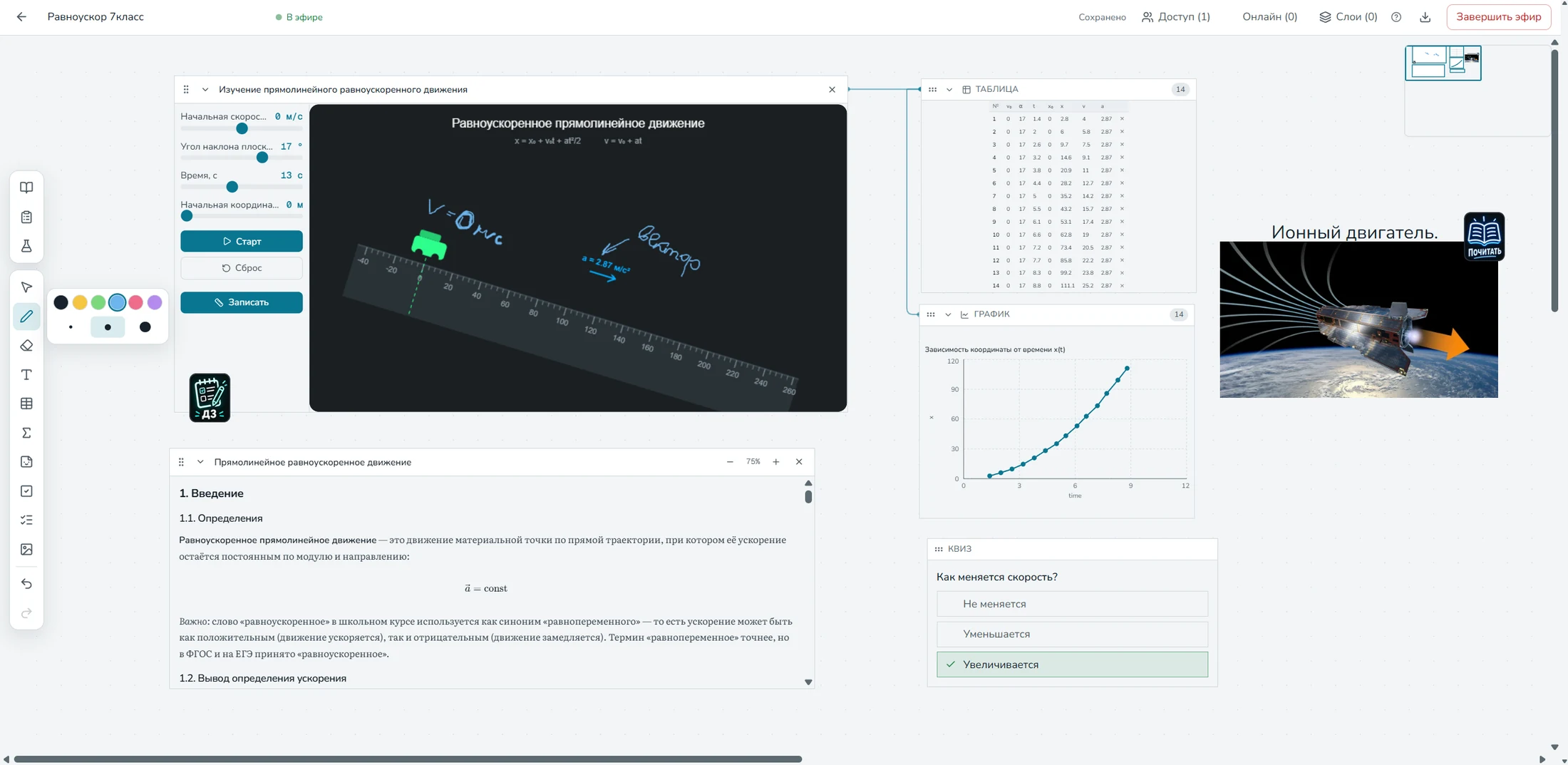Collapse the ТАБЛИЦА panel chevron
This screenshot has width=1568, height=765.
coord(949,90)
